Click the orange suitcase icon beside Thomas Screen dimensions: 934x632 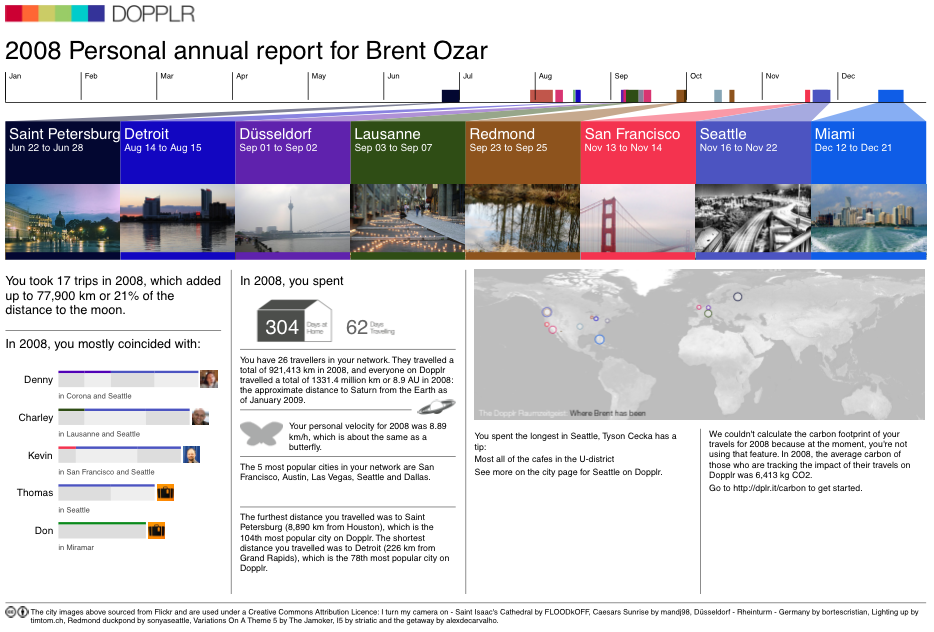(x=166, y=492)
